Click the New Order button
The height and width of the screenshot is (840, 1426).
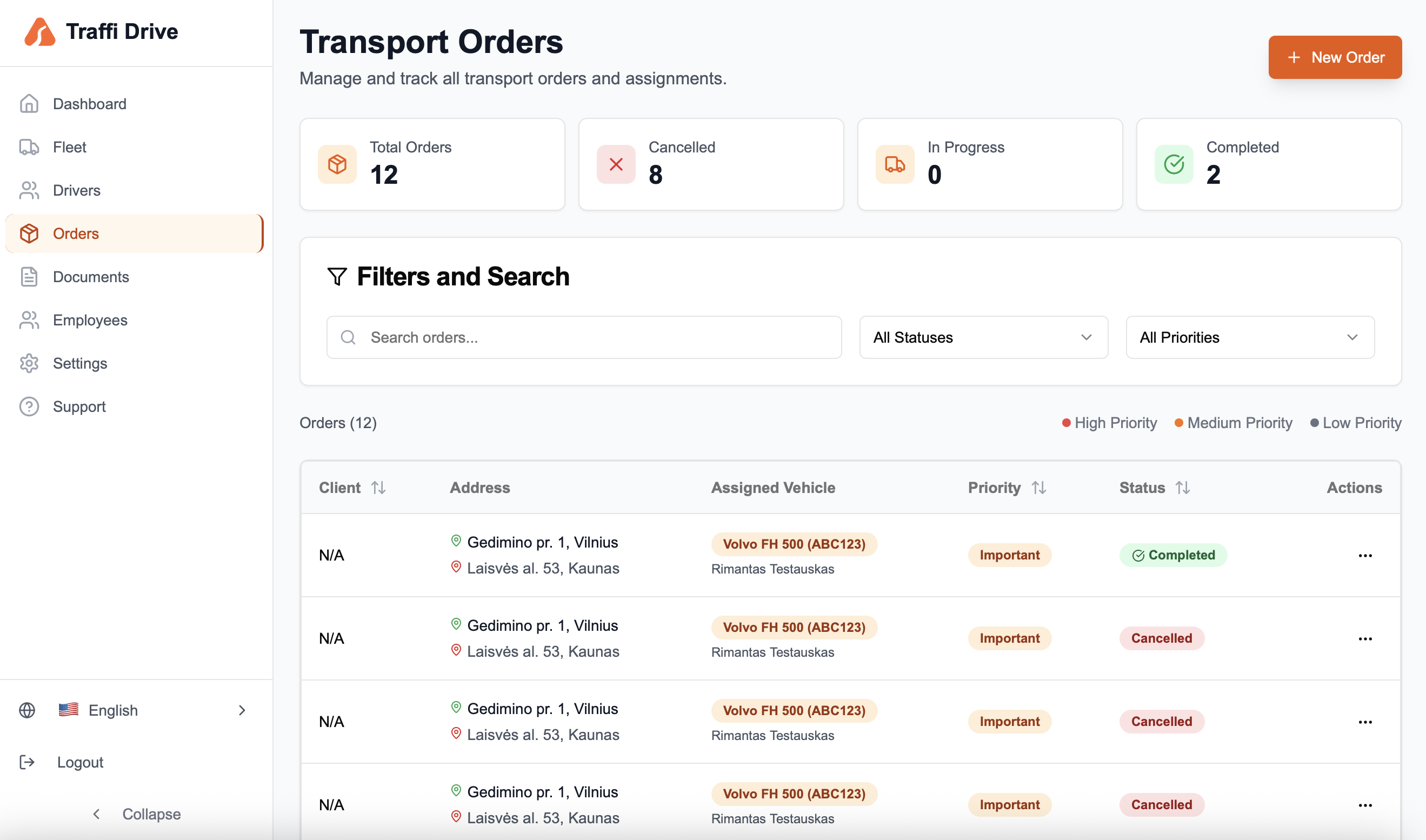point(1334,57)
